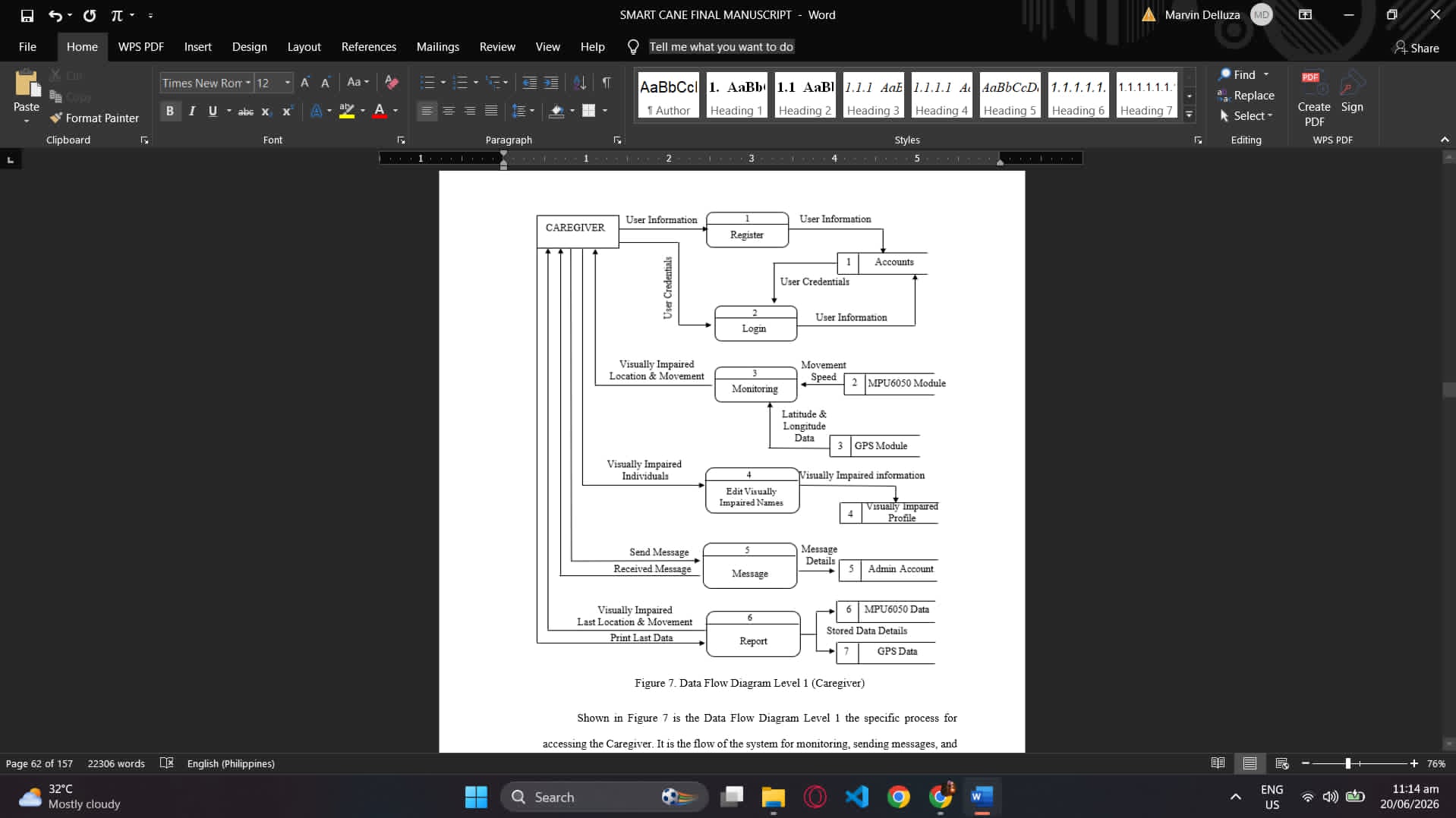The image size is (1456, 818).
Task: Apply the Heading 3 style
Action: pos(873,96)
